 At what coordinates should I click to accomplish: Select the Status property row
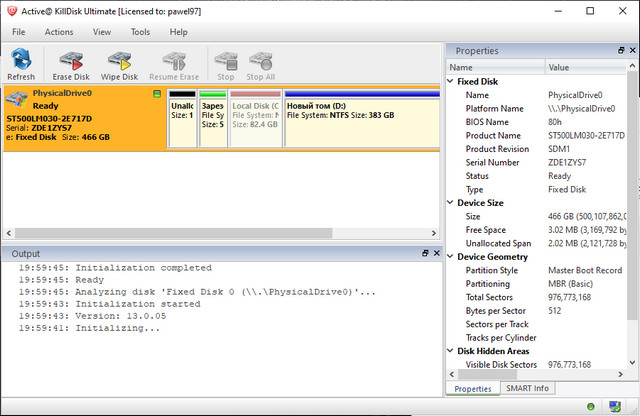pos(537,176)
